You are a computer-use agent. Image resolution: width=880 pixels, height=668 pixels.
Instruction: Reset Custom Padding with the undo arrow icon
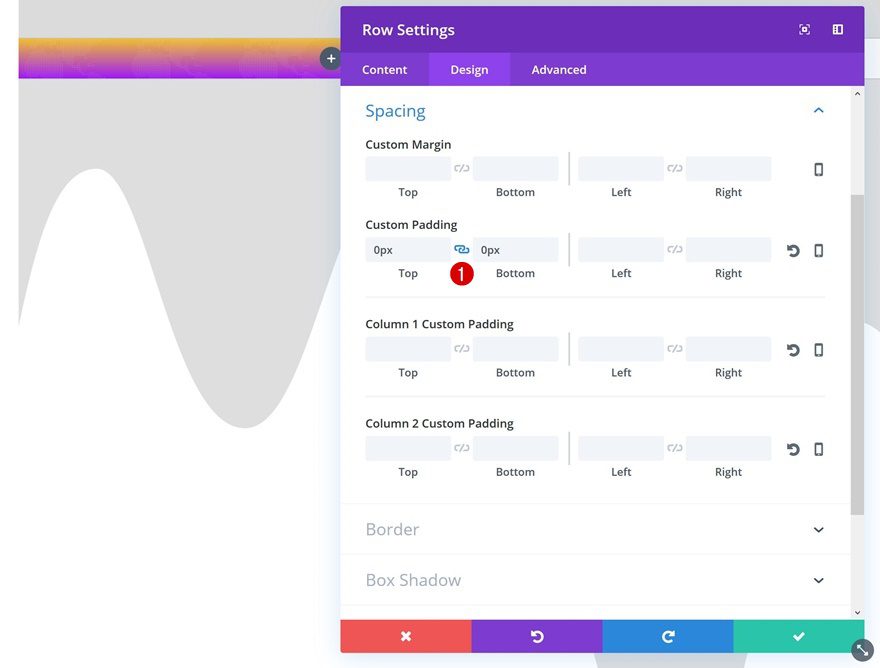click(x=793, y=250)
